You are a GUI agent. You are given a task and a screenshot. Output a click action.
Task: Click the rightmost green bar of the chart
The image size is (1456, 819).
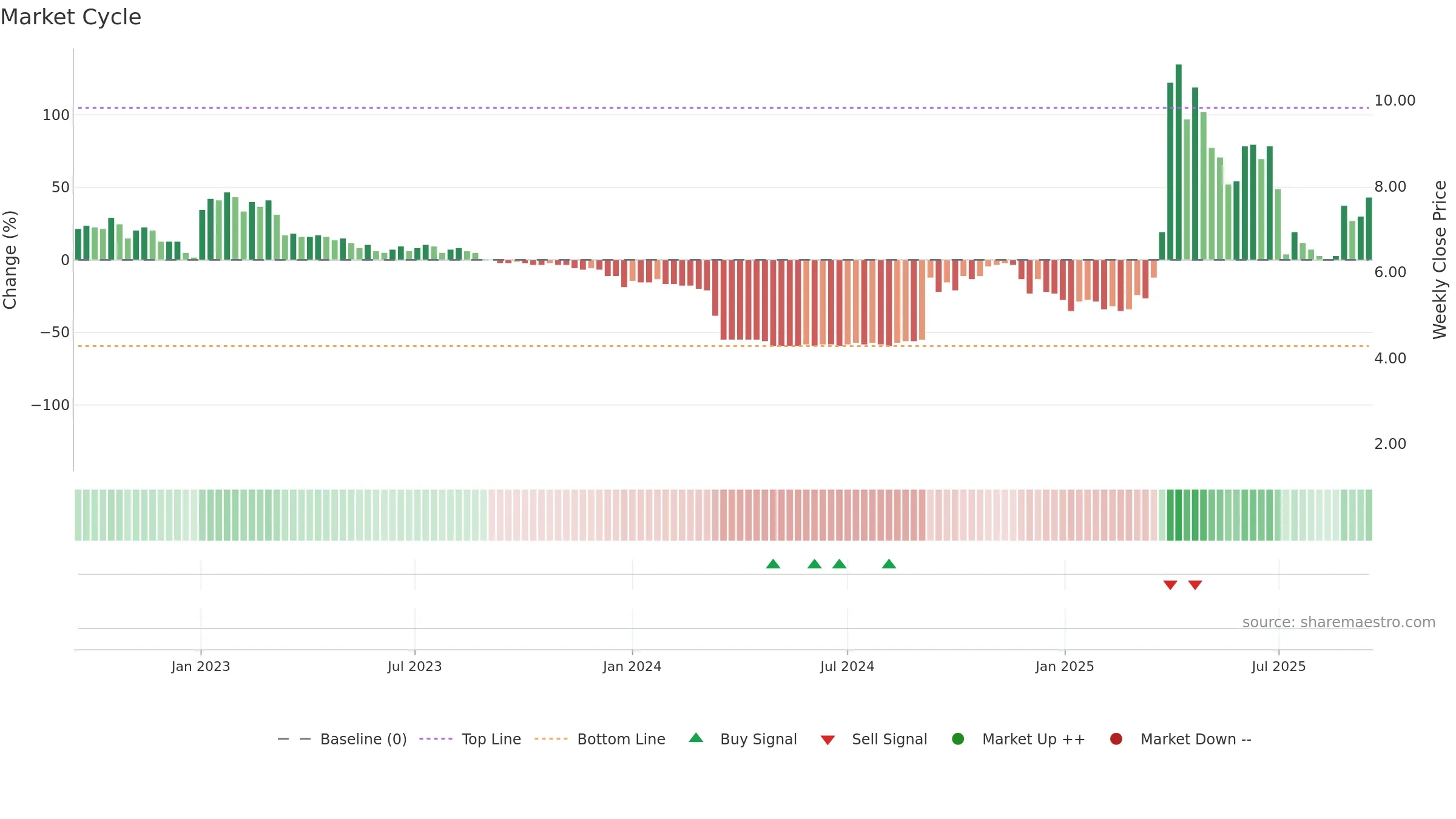point(1369,229)
